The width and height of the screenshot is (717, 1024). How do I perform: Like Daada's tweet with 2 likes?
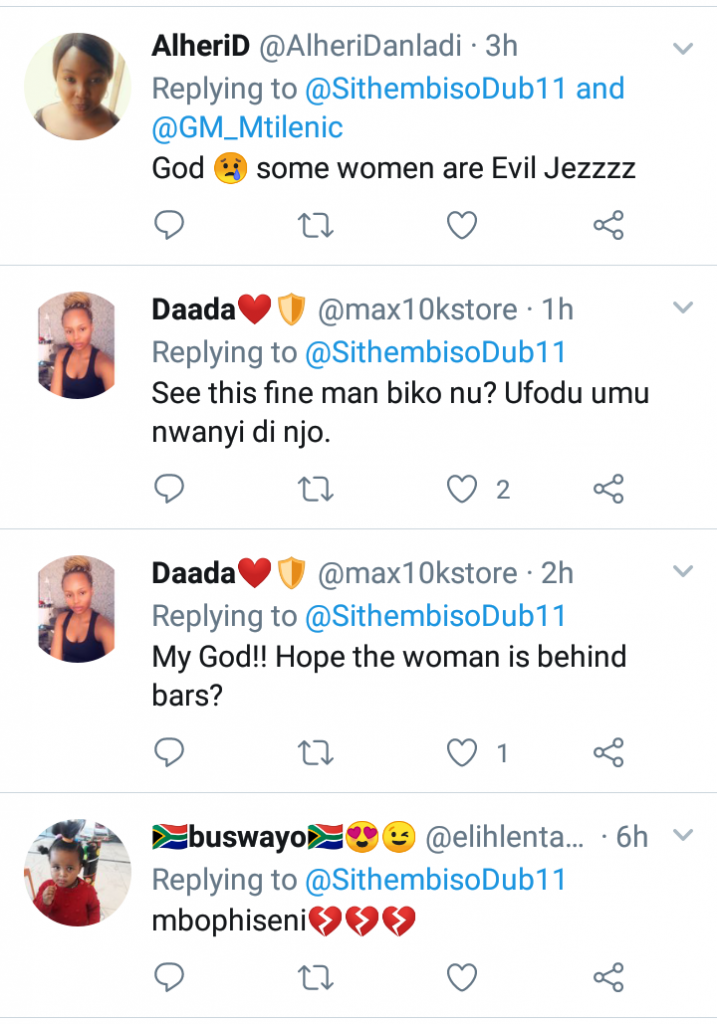coord(461,489)
